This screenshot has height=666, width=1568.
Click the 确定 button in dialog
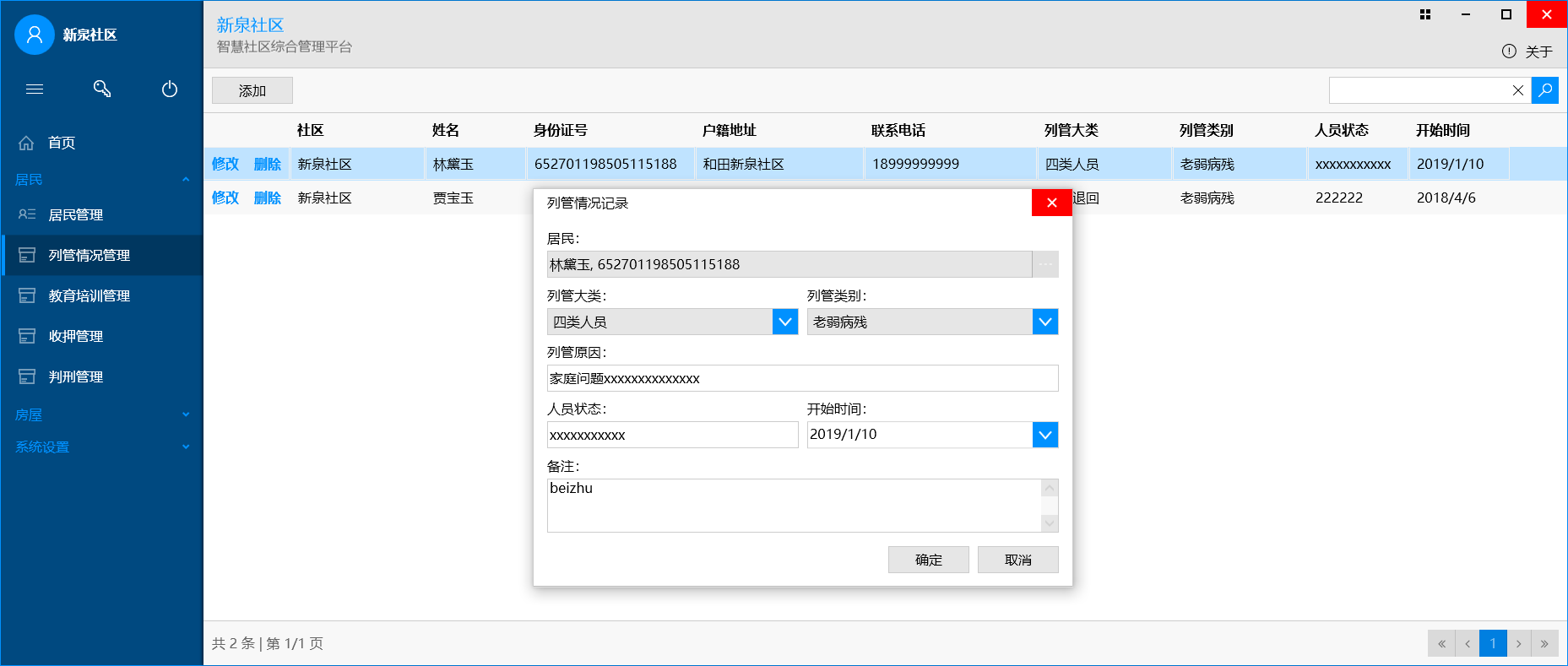click(928, 560)
